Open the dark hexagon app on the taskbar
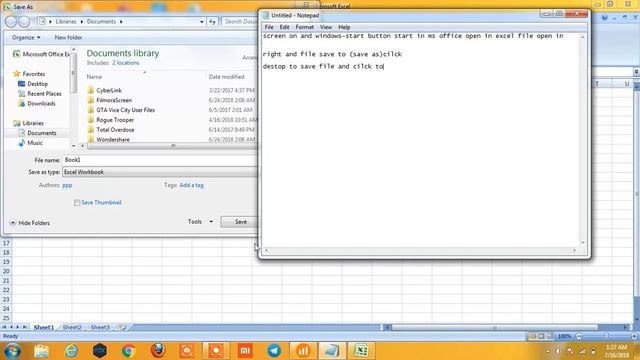The width and height of the screenshot is (640, 360). [100, 351]
